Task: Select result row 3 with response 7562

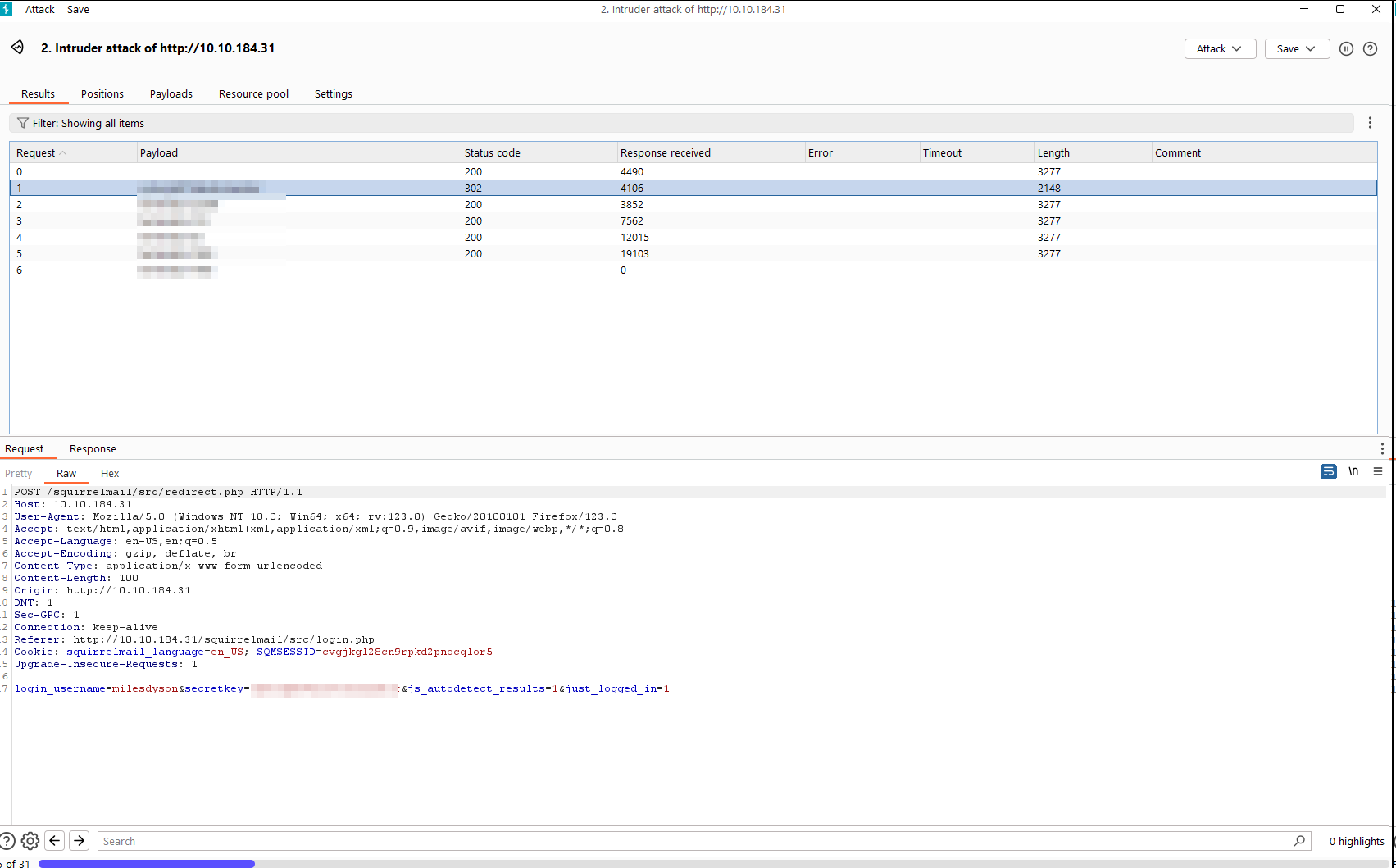Action: [x=693, y=221]
